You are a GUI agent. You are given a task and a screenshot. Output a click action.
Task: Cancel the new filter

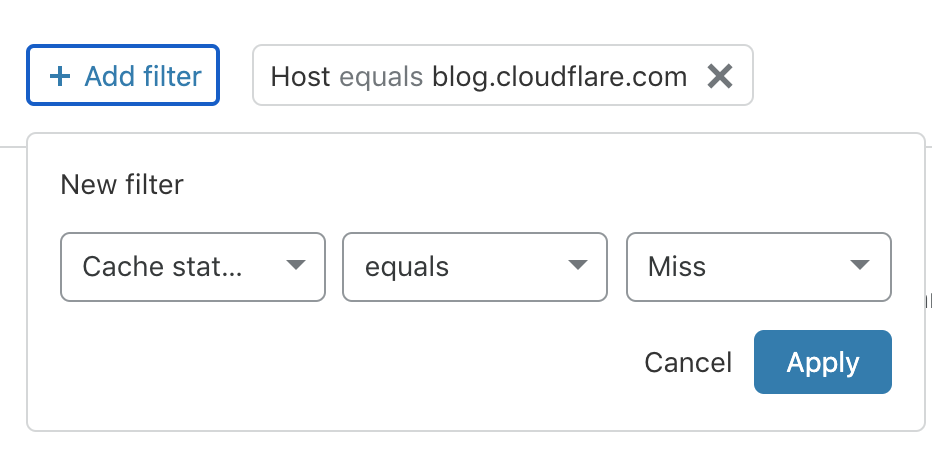[688, 362]
